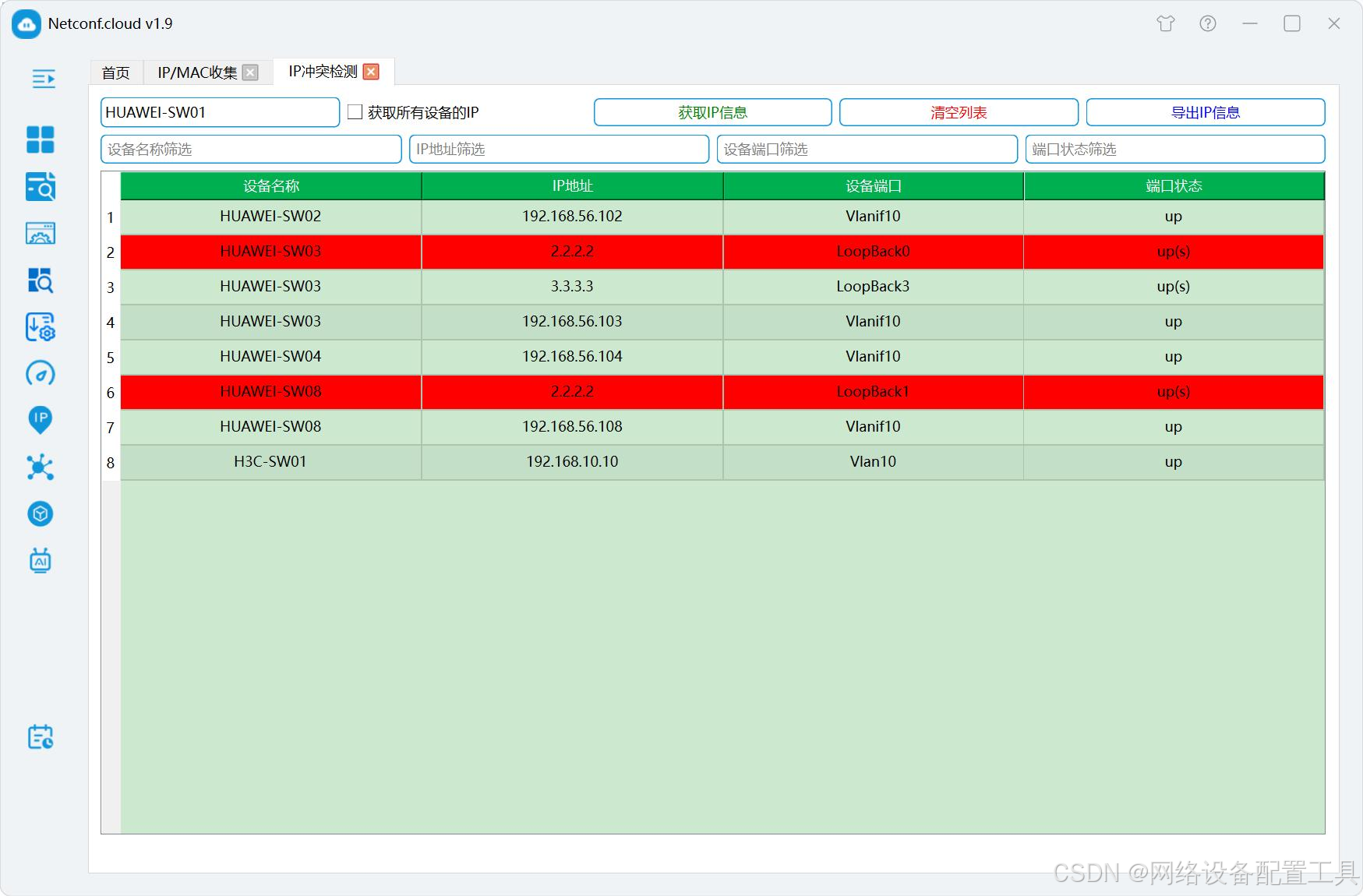
Task: Open the monitor chart sidebar icon
Action: pyautogui.click(x=41, y=233)
